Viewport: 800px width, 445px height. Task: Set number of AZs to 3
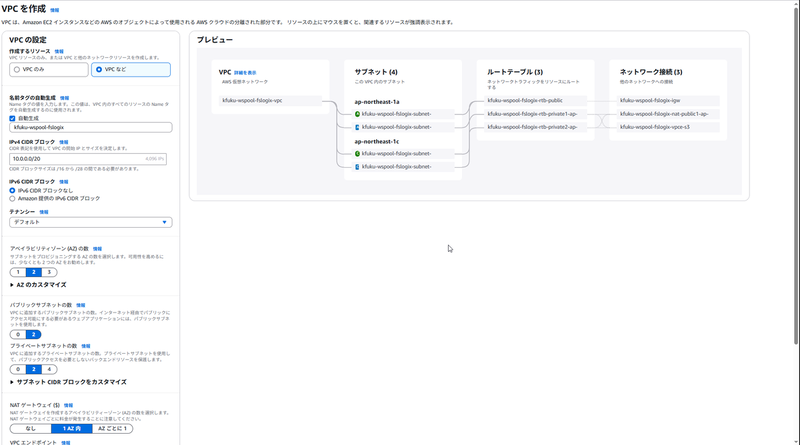click(x=49, y=272)
